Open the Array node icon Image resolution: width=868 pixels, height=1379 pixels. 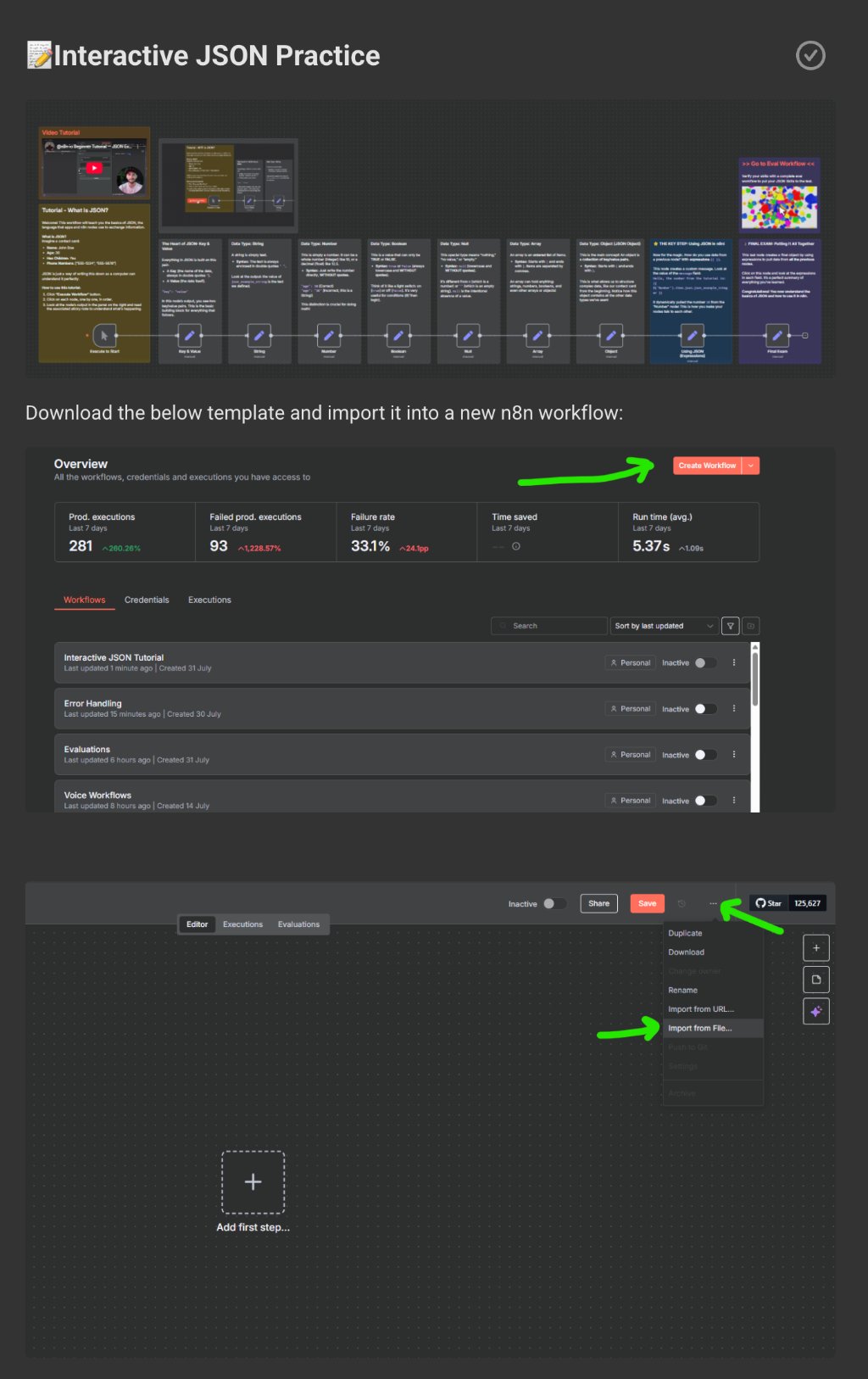pos(537,336)
